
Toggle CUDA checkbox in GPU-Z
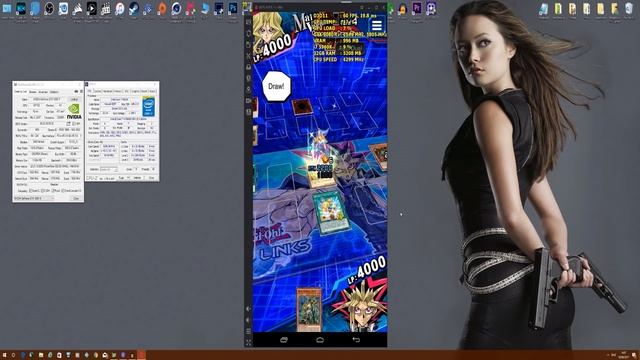tap(42, 191)
